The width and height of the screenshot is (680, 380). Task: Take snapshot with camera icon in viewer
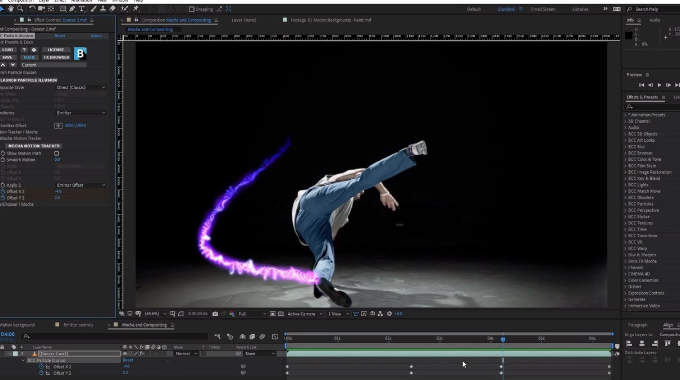pos(215,314)
